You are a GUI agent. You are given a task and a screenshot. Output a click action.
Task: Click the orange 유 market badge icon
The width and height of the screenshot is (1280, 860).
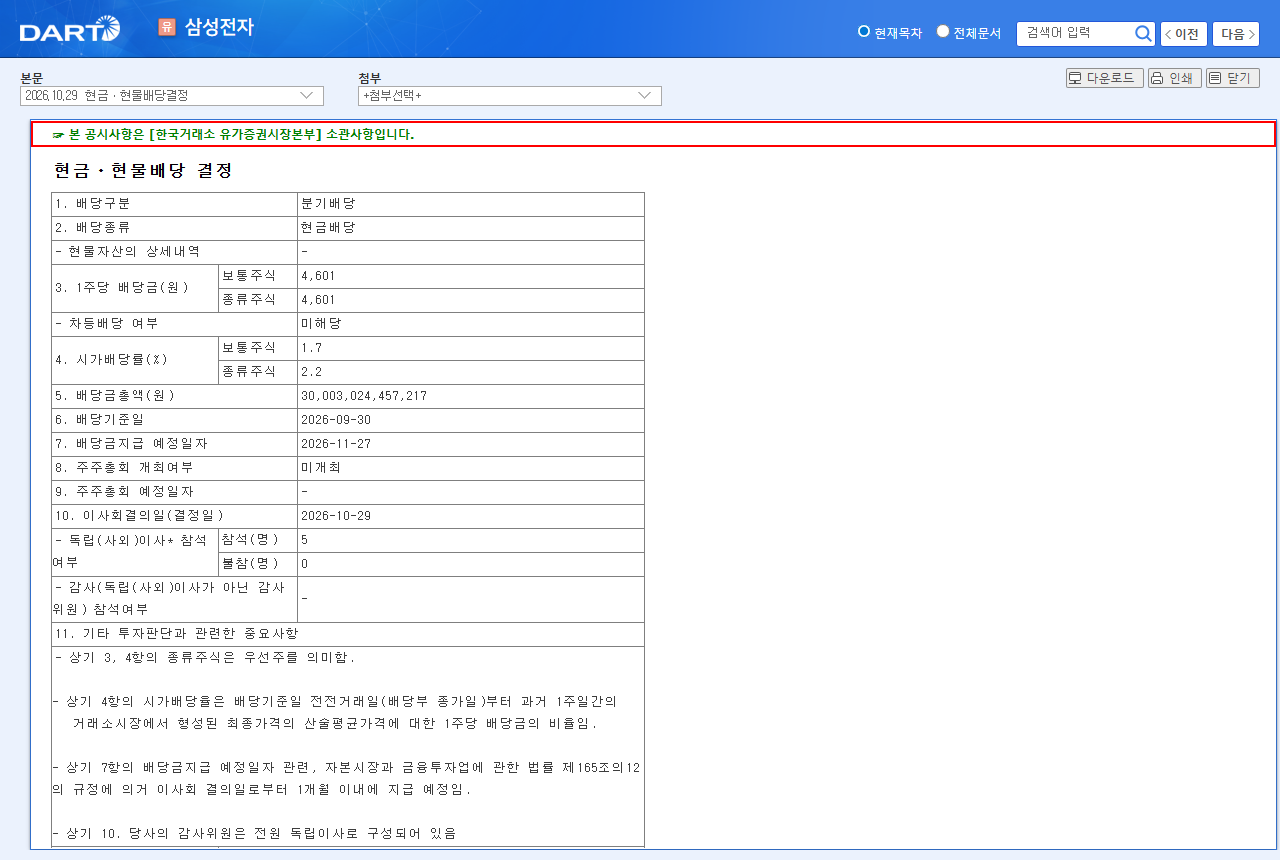click(x=166, y=27)
